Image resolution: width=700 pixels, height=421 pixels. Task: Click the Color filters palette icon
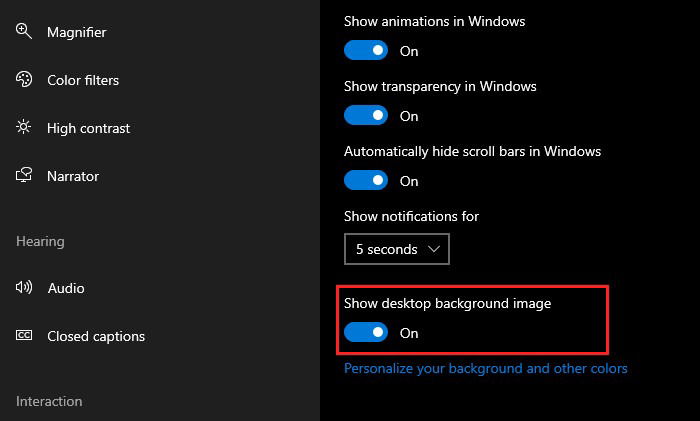24,79
